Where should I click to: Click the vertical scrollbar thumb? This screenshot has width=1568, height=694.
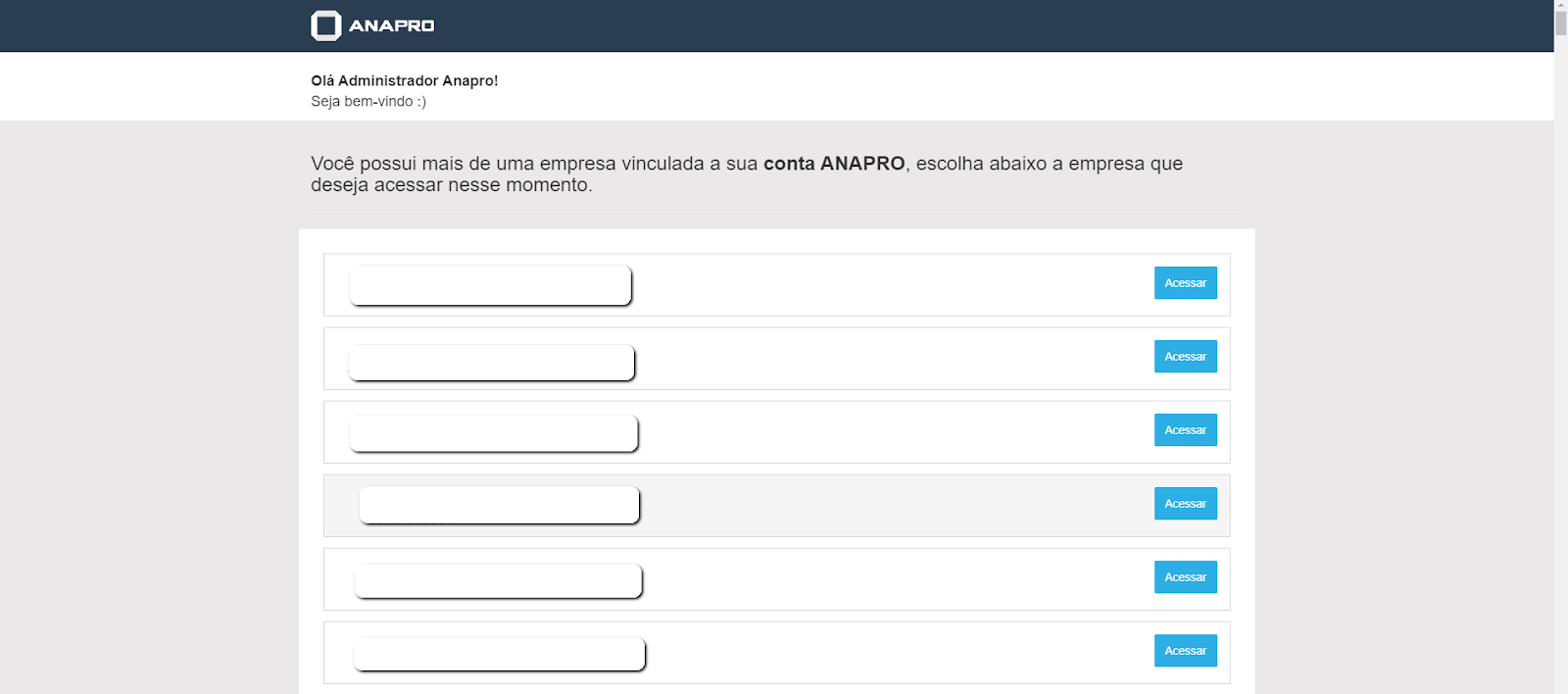(1560, 24)
